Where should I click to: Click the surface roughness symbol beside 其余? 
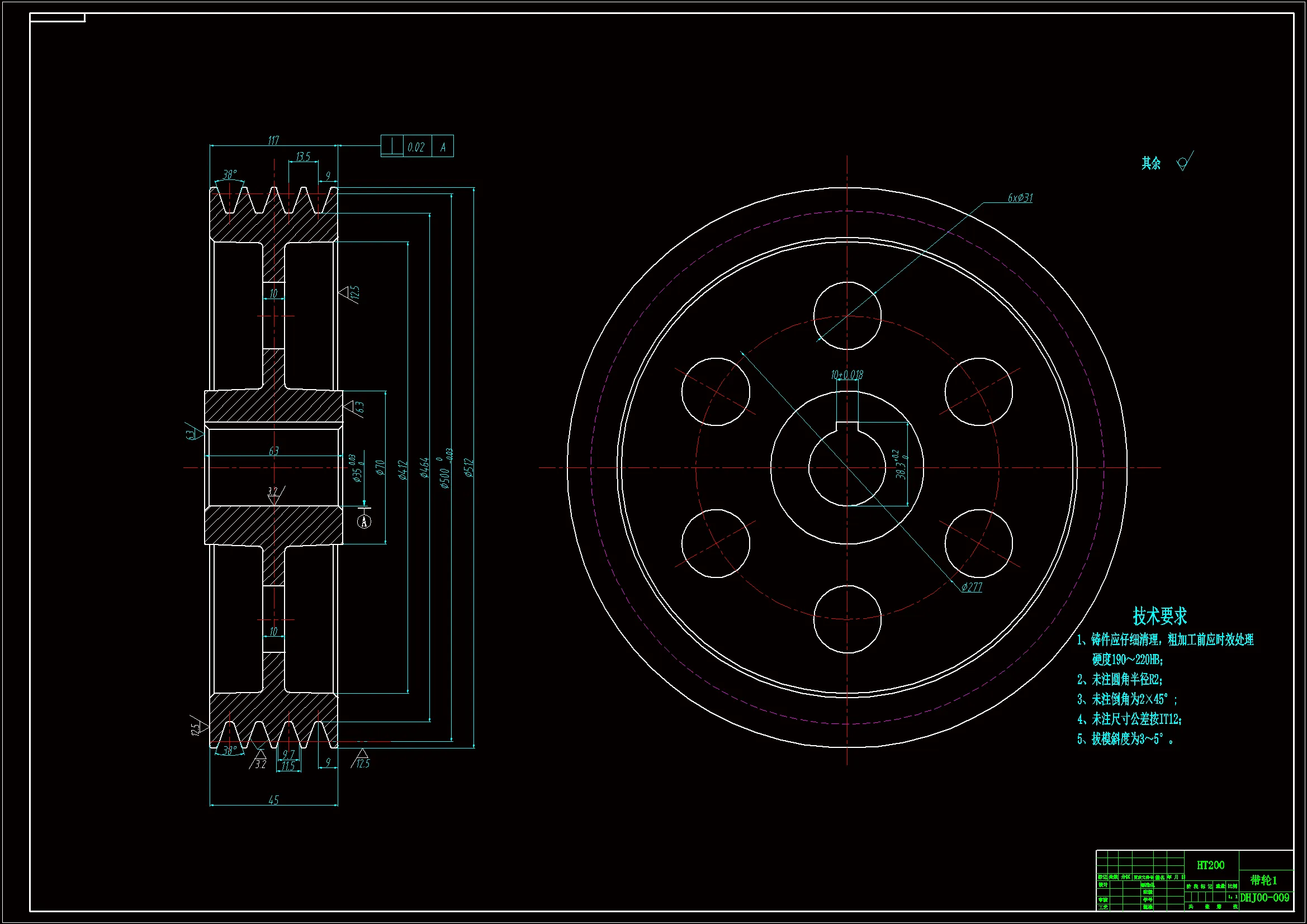pyautogui.click(x=1184, y=162)
